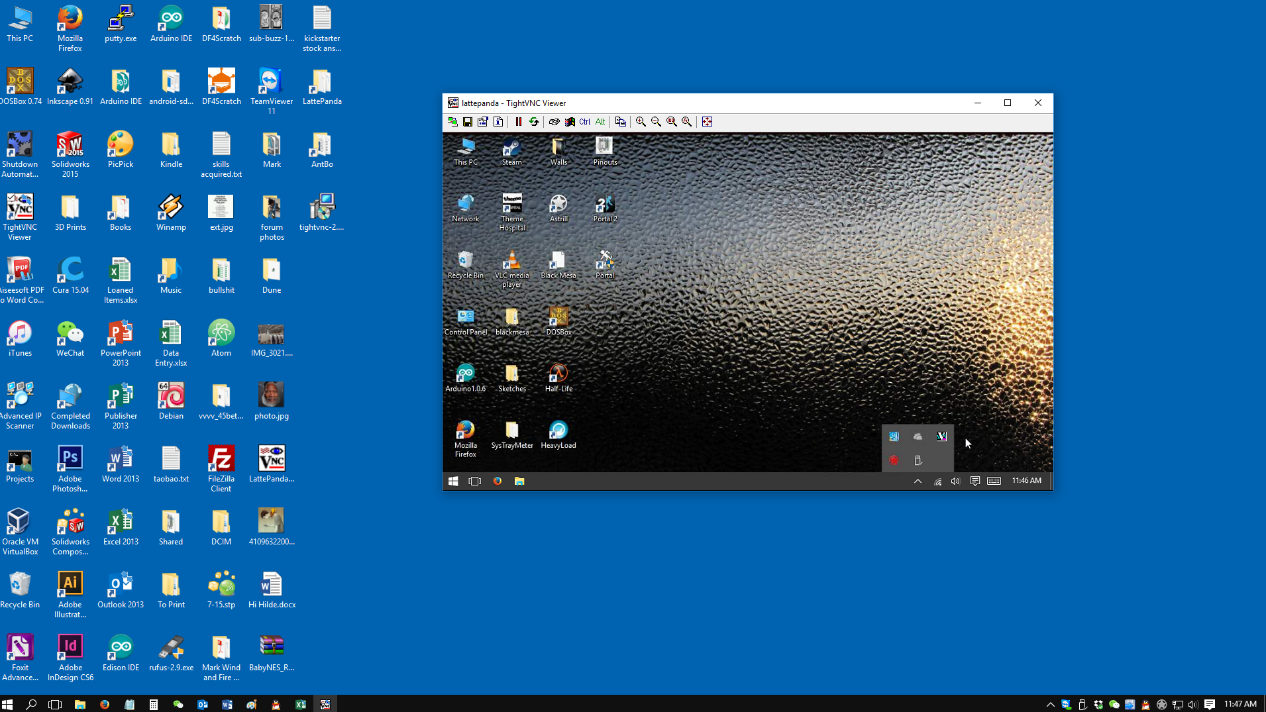Open remote Task View button
Viewport: 1266px width, 712px height.
475,481
